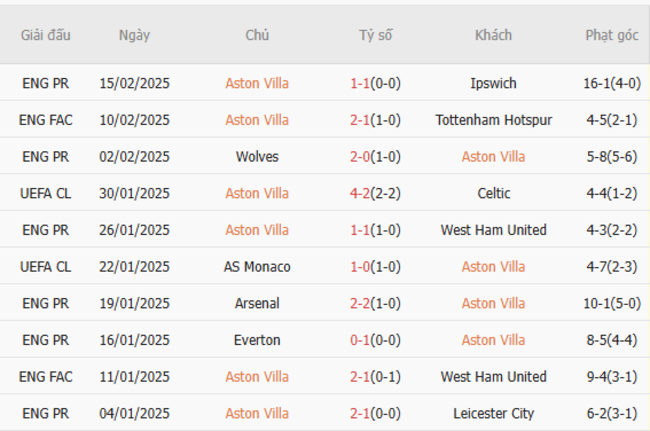Open the Leicester City team link
Viewport: 650px width, 431px height.
(x=493, y=413)
